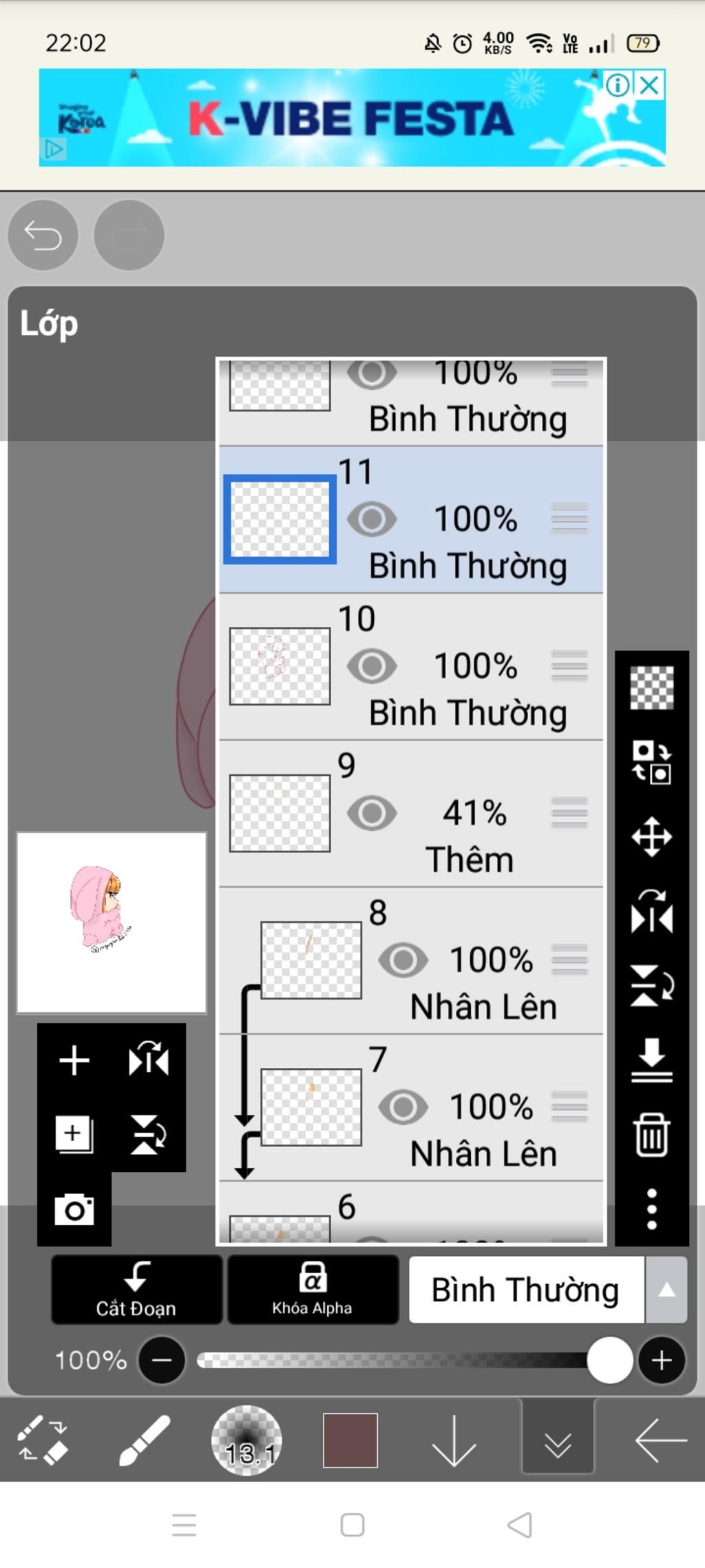Screen dimensions: 705x1568
Task: Select the move/transform layer tool
Action: 651,837
